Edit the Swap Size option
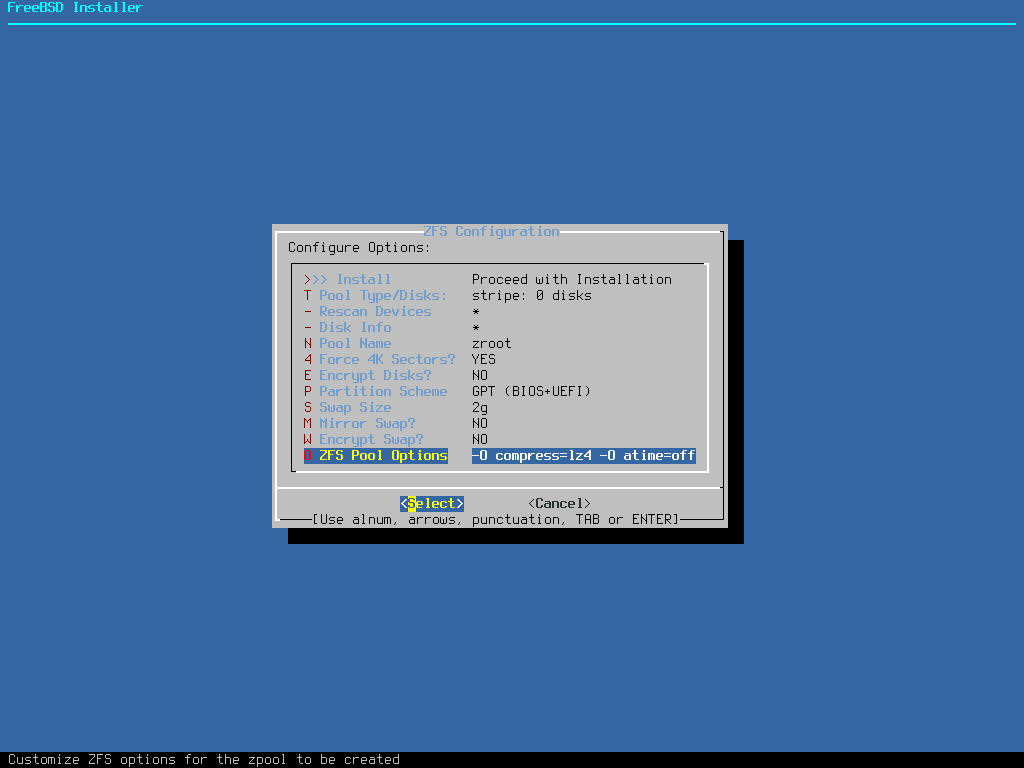1024x768 pixels. 355,407
